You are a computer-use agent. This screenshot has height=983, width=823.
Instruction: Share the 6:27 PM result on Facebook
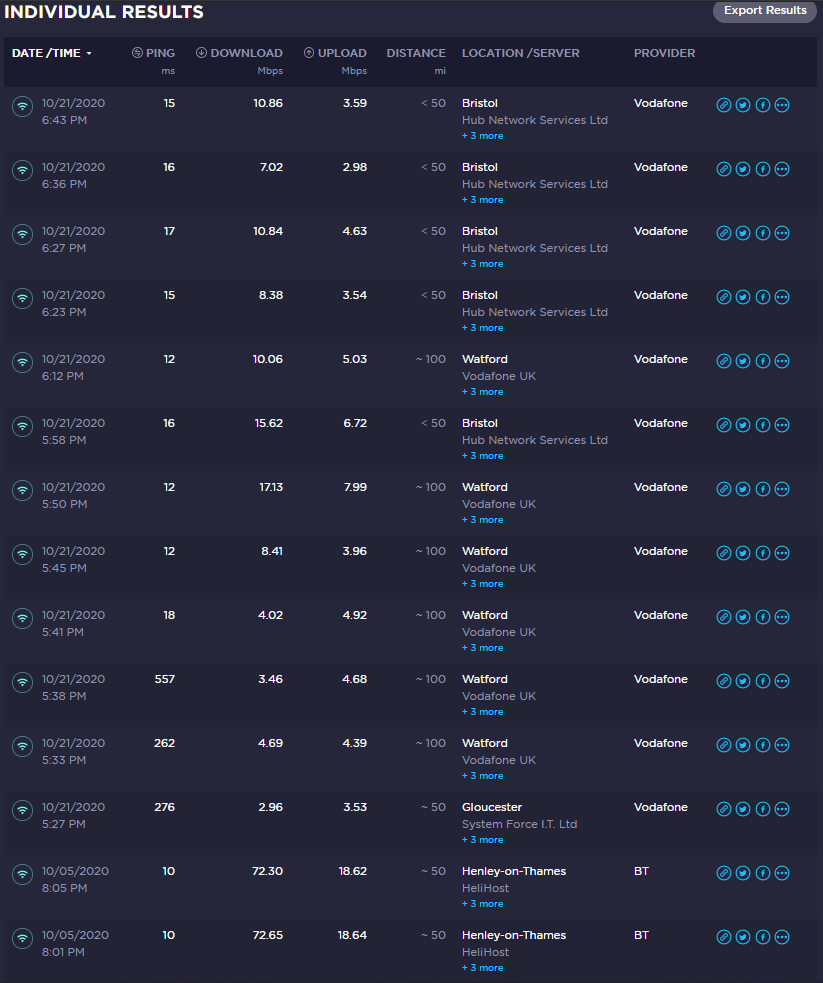[x=763, y=233]
